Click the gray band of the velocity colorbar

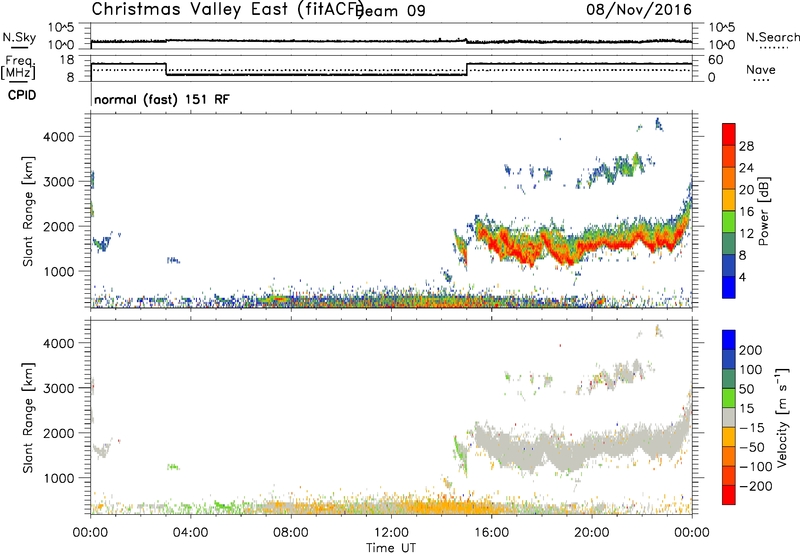point(729,417)
